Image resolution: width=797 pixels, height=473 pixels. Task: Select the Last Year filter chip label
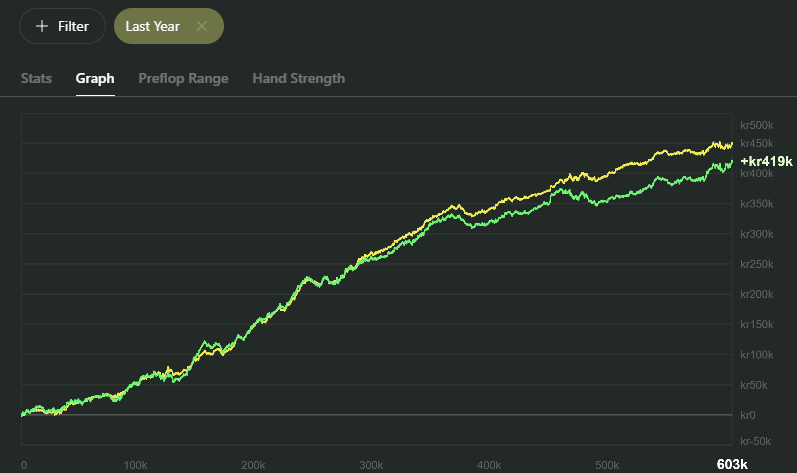(x=152, y=26)
